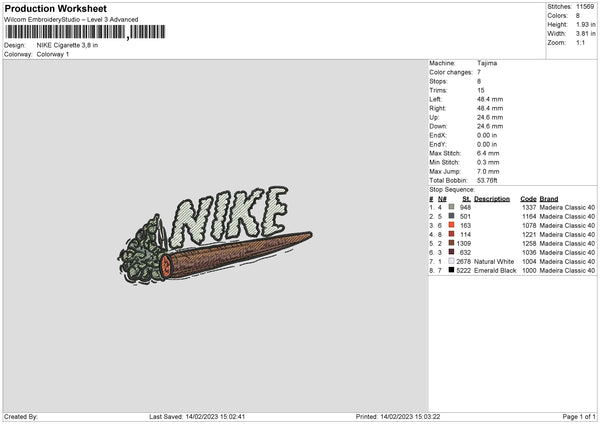Screen dimensions: 600x424
Task: Select the color swatch for code 1337
Action: click(452, 207)
